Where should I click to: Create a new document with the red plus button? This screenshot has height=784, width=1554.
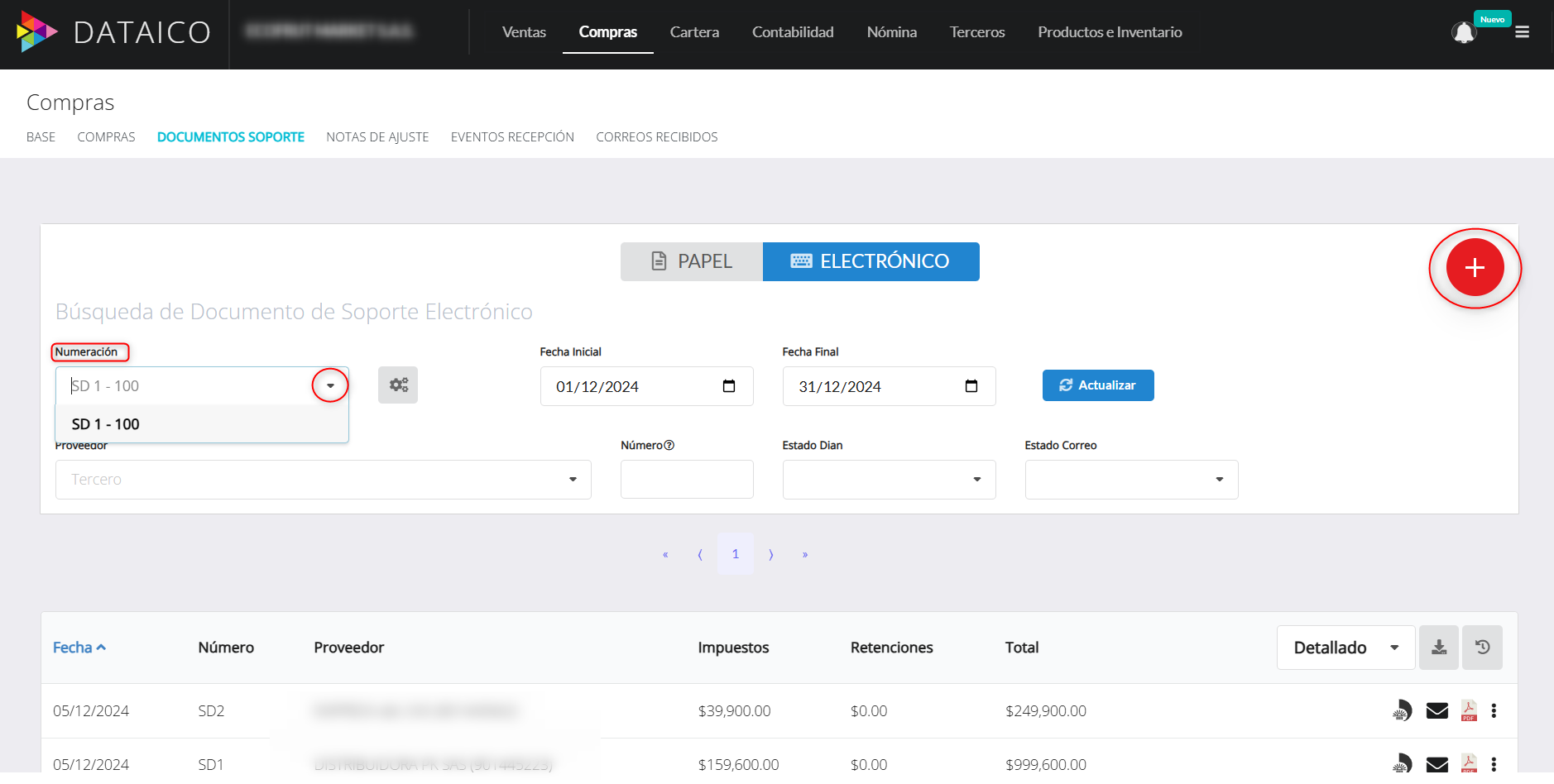pos(1475,267)
